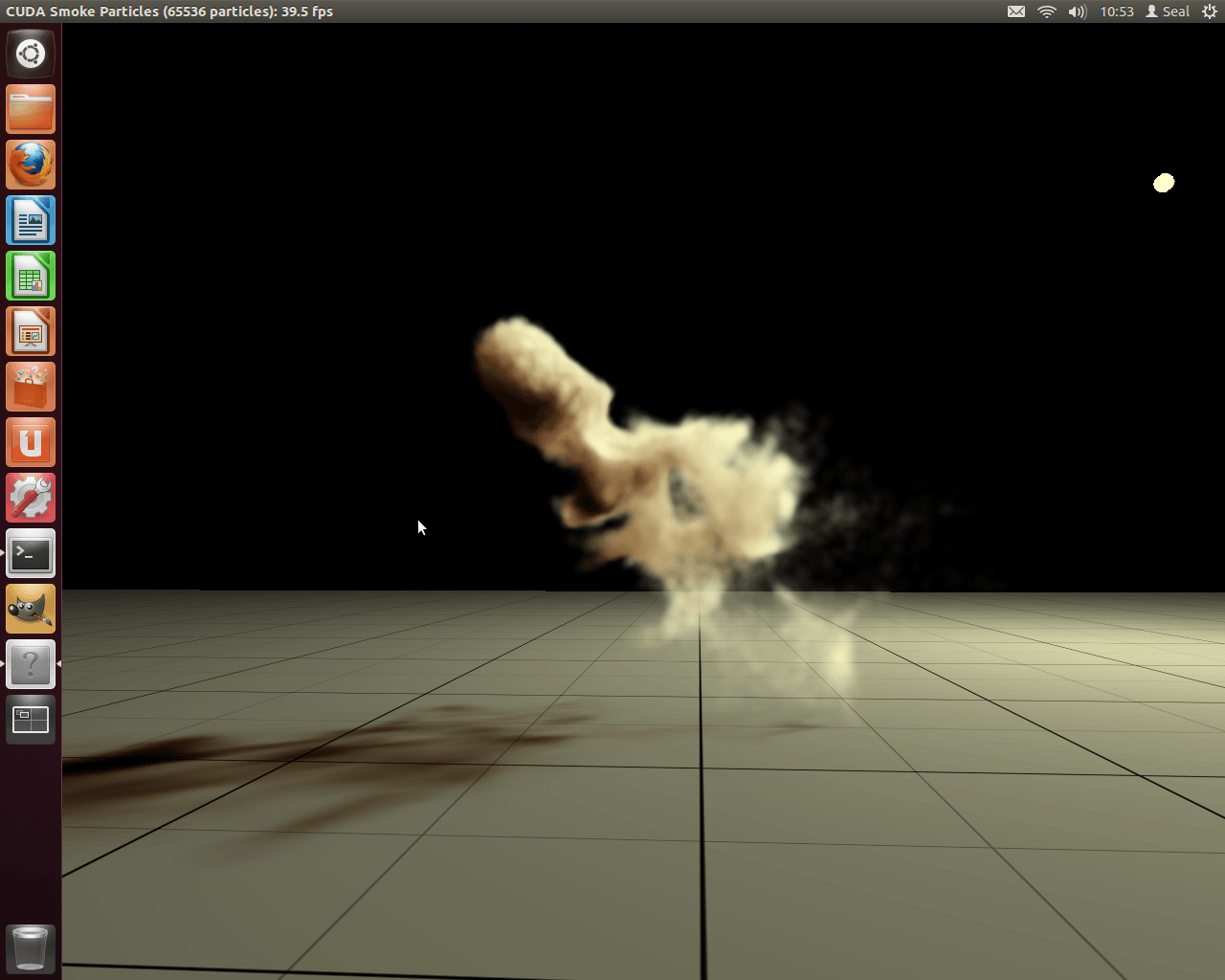This screenshot has width=1225, height=980.
Task: Open LibreOffice Calc spreadsheet
Action: (x=30, y=275)
